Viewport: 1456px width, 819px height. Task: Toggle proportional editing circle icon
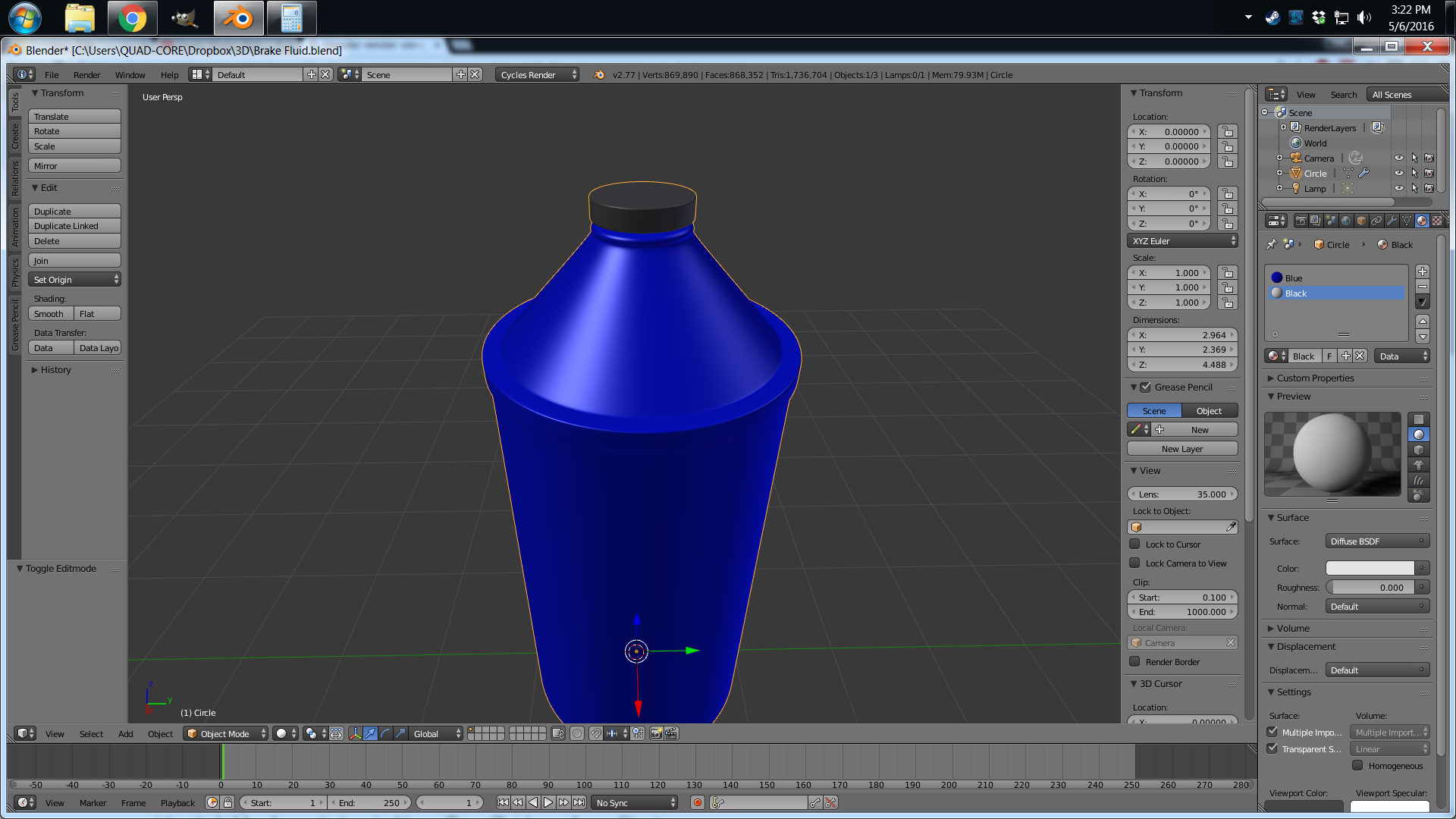[x=577, y=733]
